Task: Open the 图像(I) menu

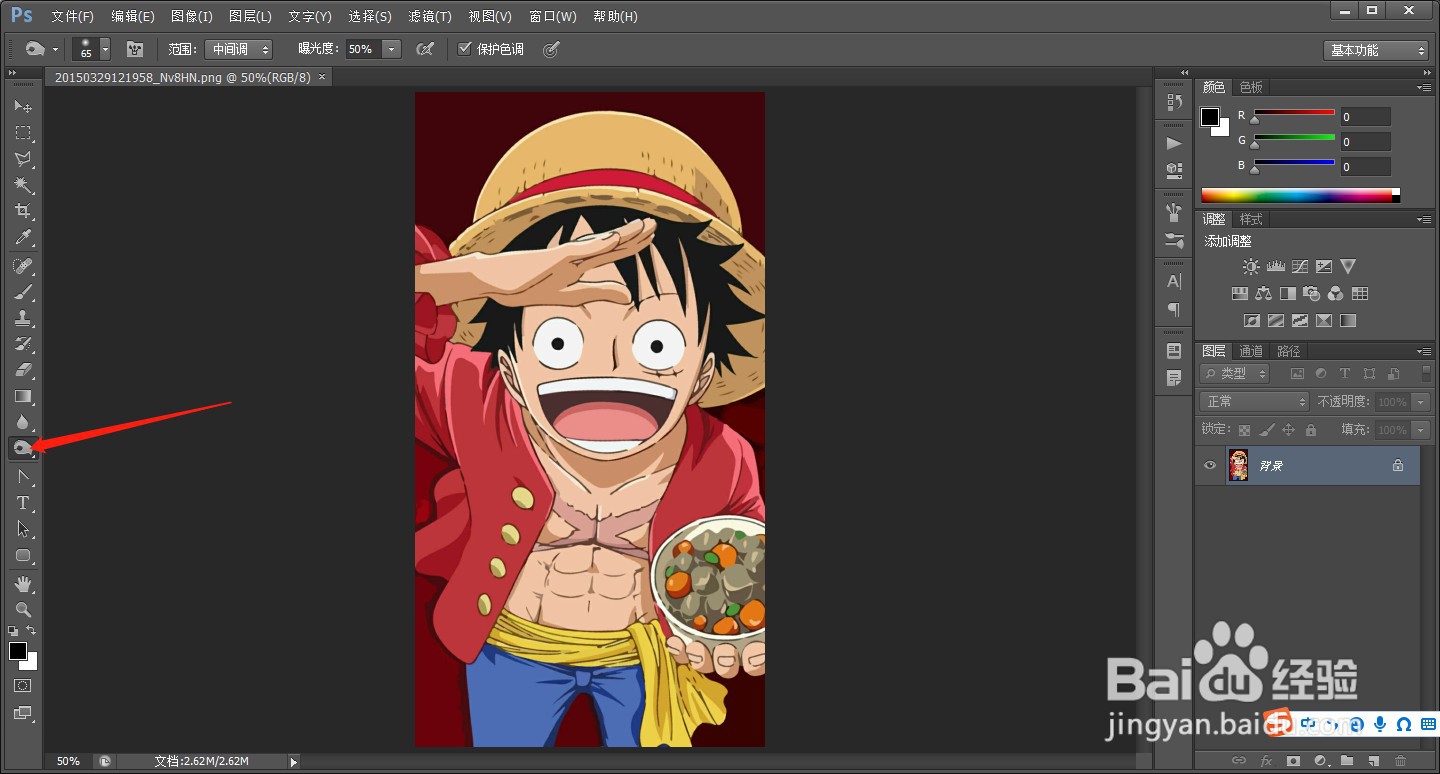Action: click(192, 17)
